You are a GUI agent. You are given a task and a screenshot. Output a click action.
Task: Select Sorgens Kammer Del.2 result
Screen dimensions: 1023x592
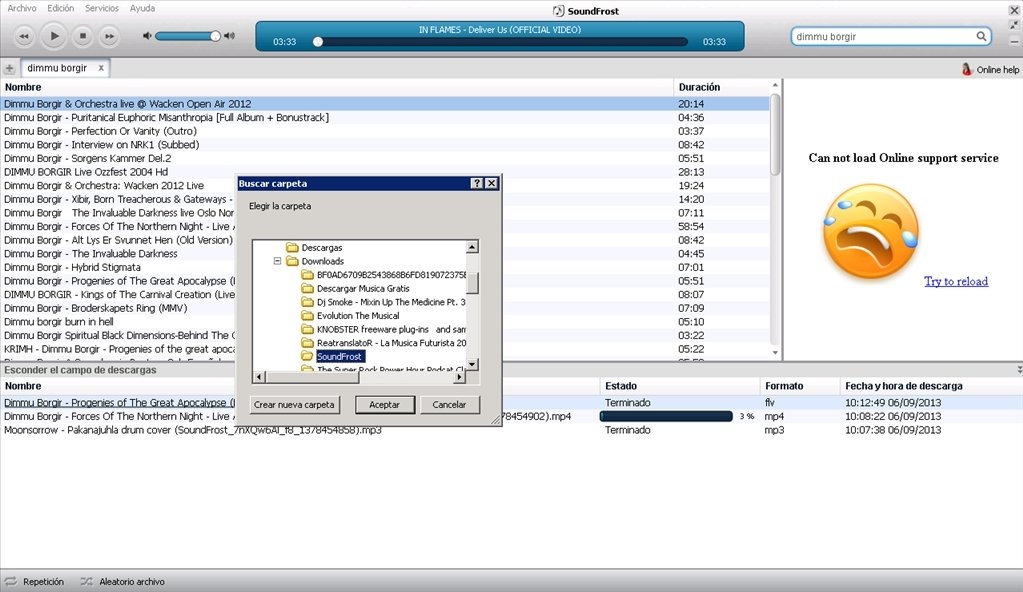(x=385, y=159)
